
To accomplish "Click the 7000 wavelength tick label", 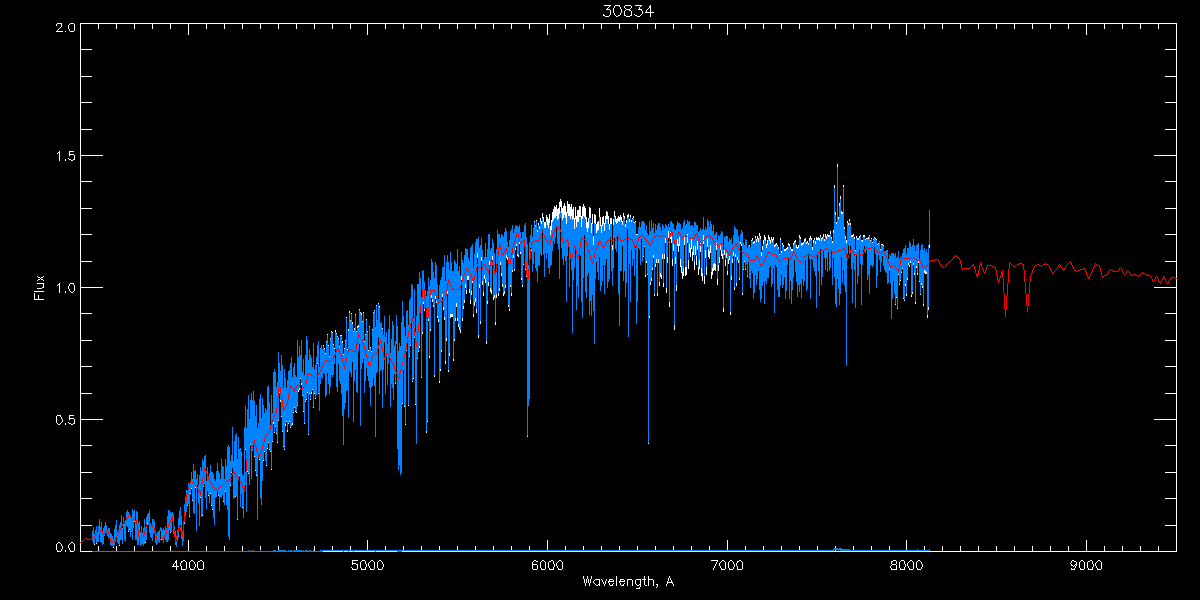I will pos(727,565).
